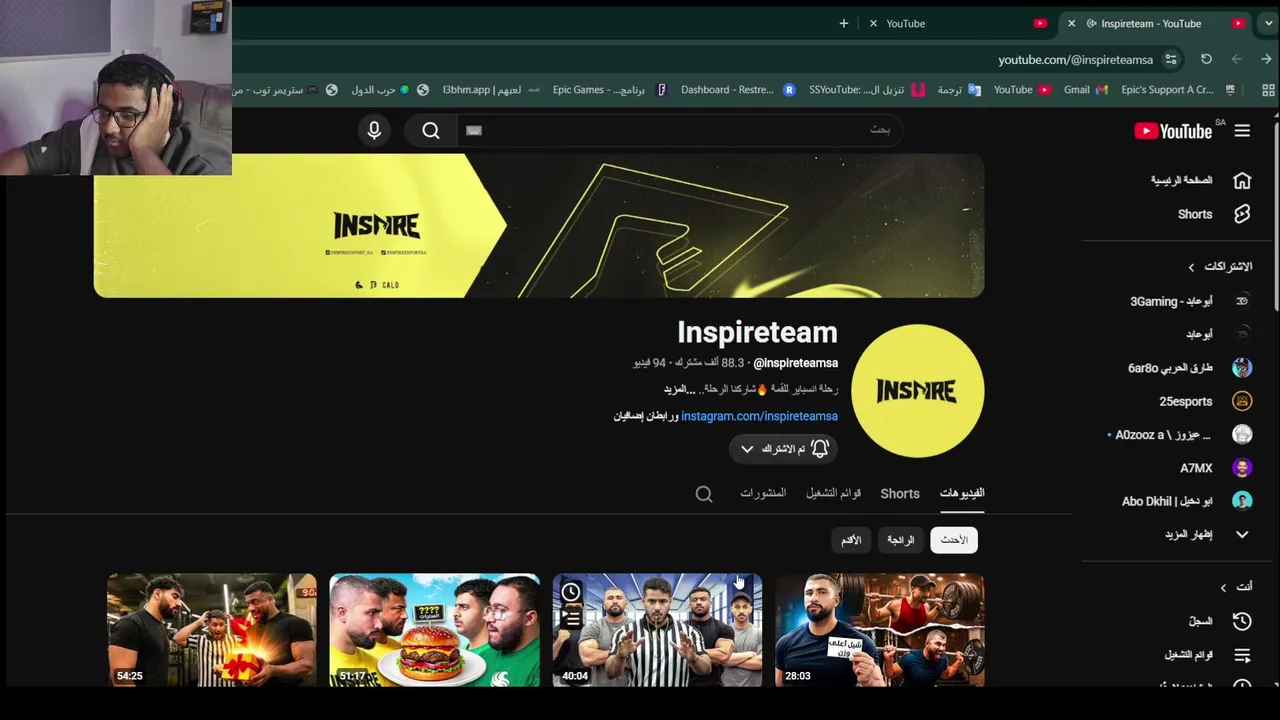Select the Playlists channel tab
Image resolution: width=1280 pixels, height=720 pixels.
(x=833, y=493)
